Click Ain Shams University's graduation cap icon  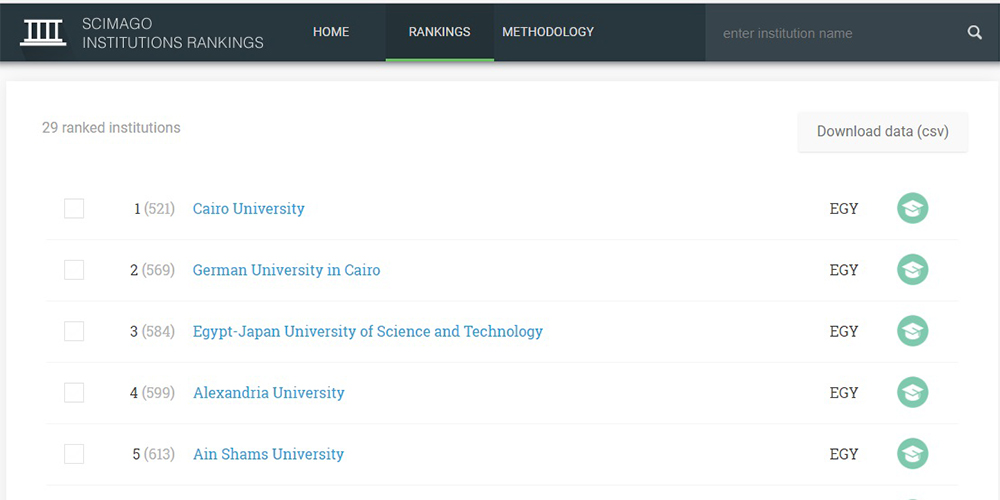click(x=913, y=453)
